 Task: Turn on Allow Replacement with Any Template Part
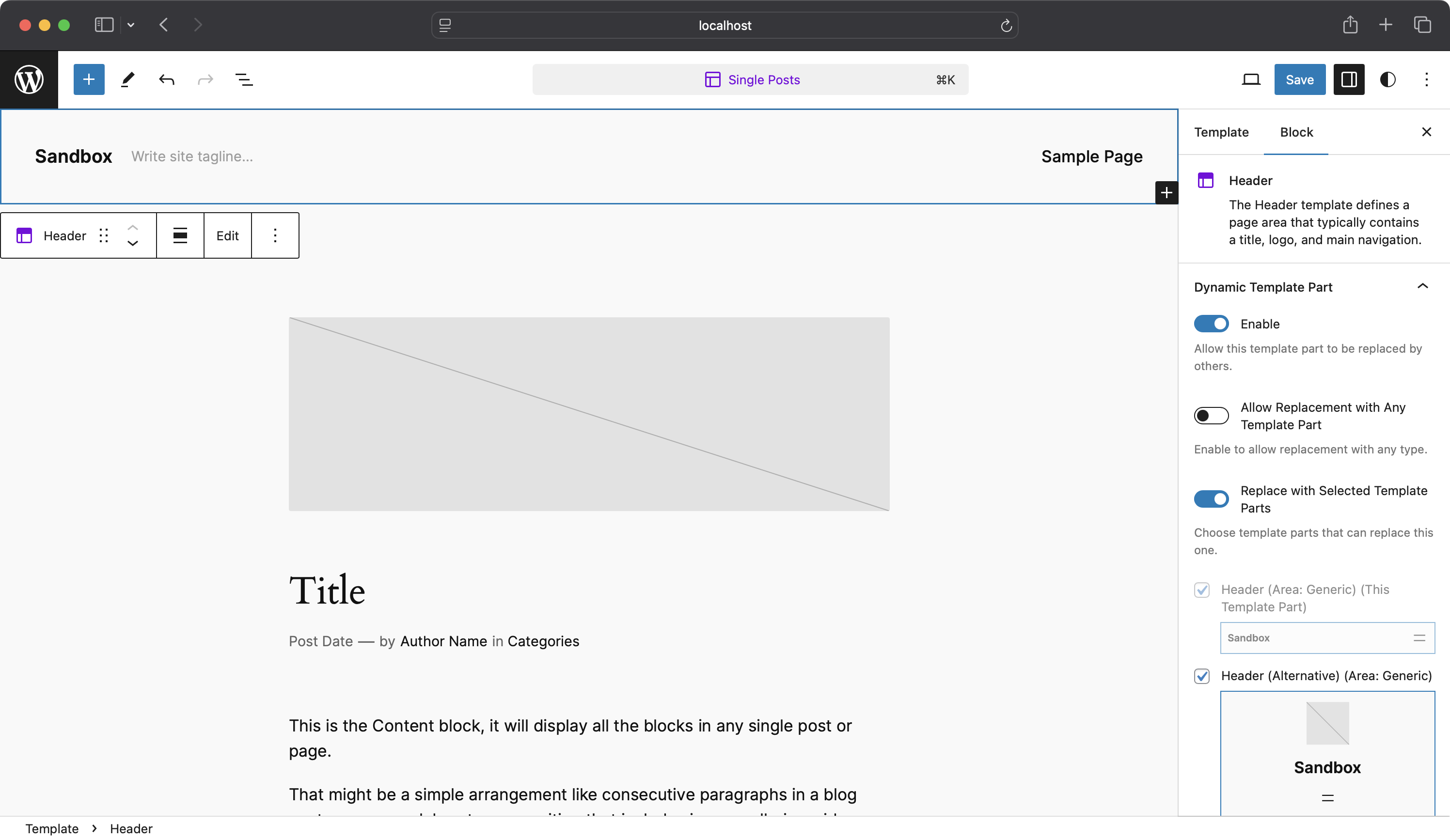click(x=1211, y=416)
